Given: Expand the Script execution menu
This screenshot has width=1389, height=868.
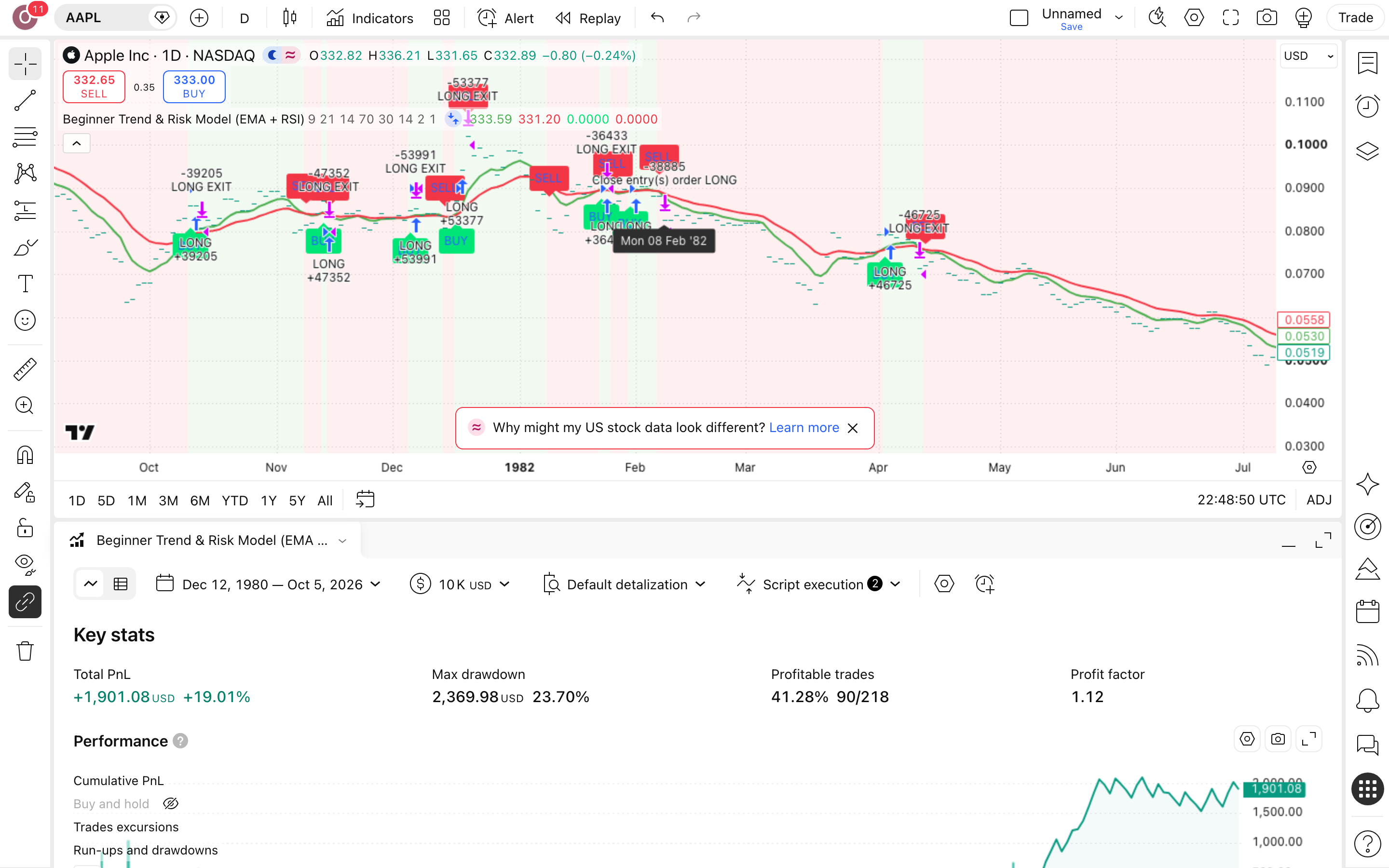Looking at the screenshot, I should pyautogui.click(x=818, y=584).
